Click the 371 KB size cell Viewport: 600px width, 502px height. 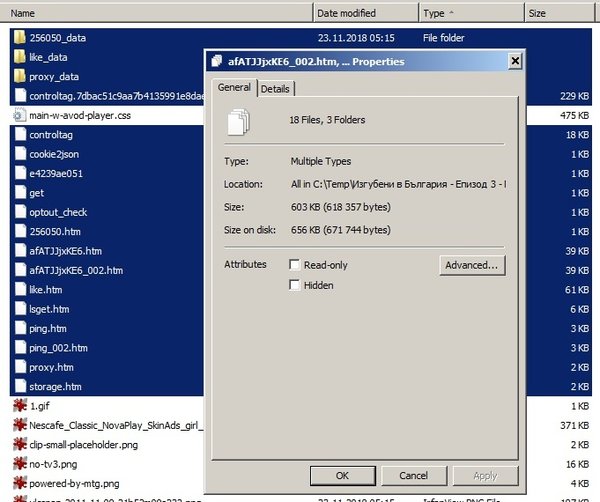pyautogui.click(x=574, y=425)
